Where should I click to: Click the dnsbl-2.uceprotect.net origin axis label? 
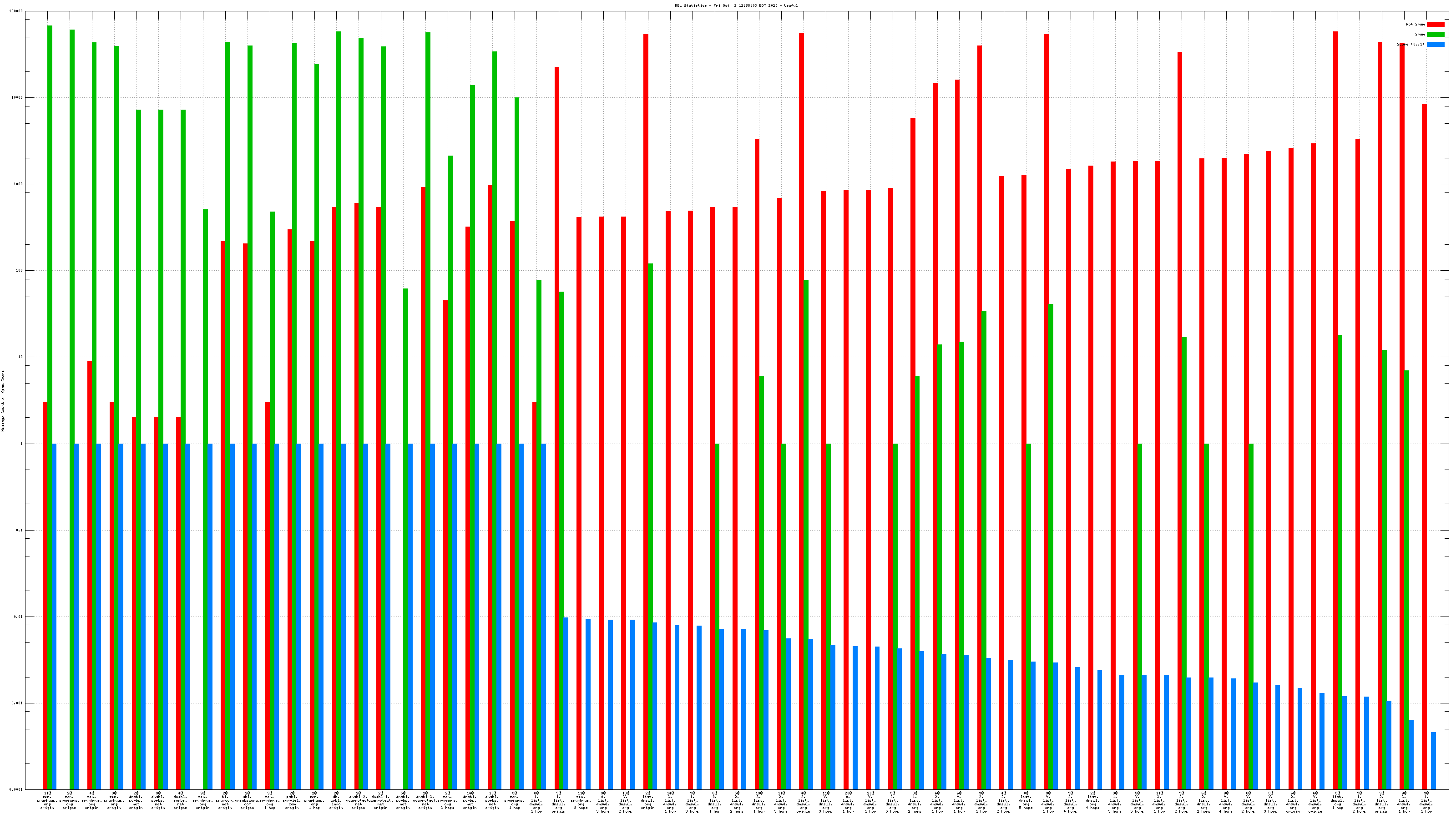(359, 800)
